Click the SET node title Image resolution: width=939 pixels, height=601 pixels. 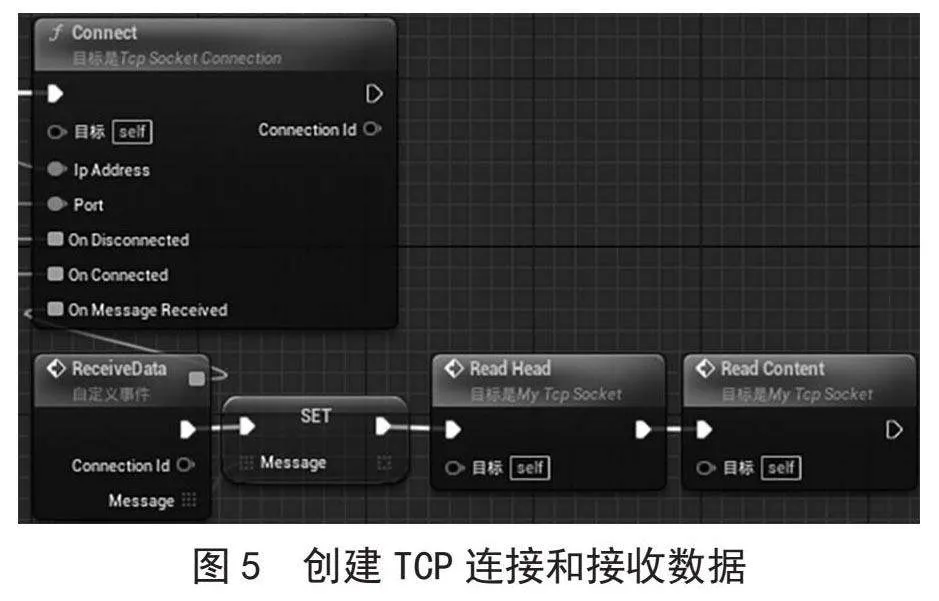tap(316, 415)
